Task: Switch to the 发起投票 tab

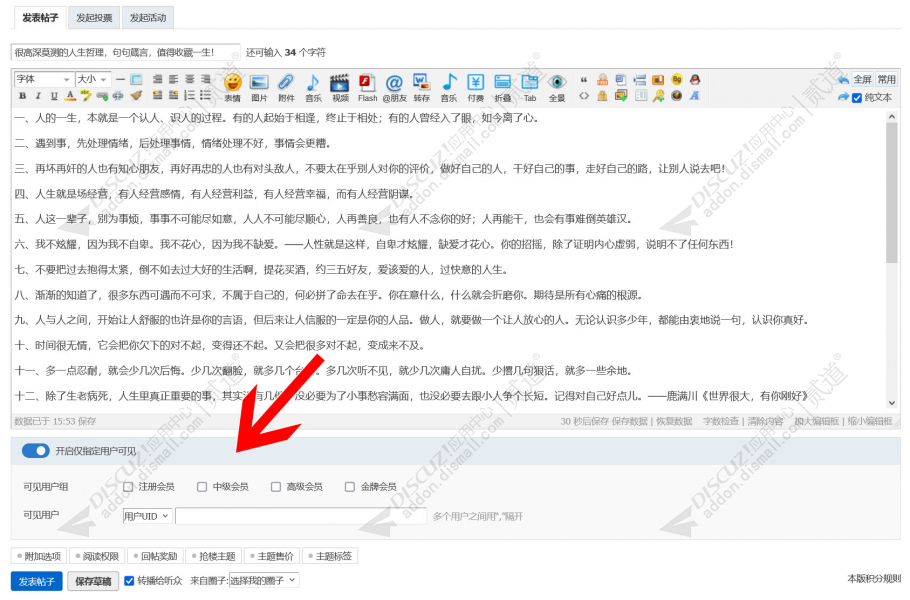Action: click(94, 18)
